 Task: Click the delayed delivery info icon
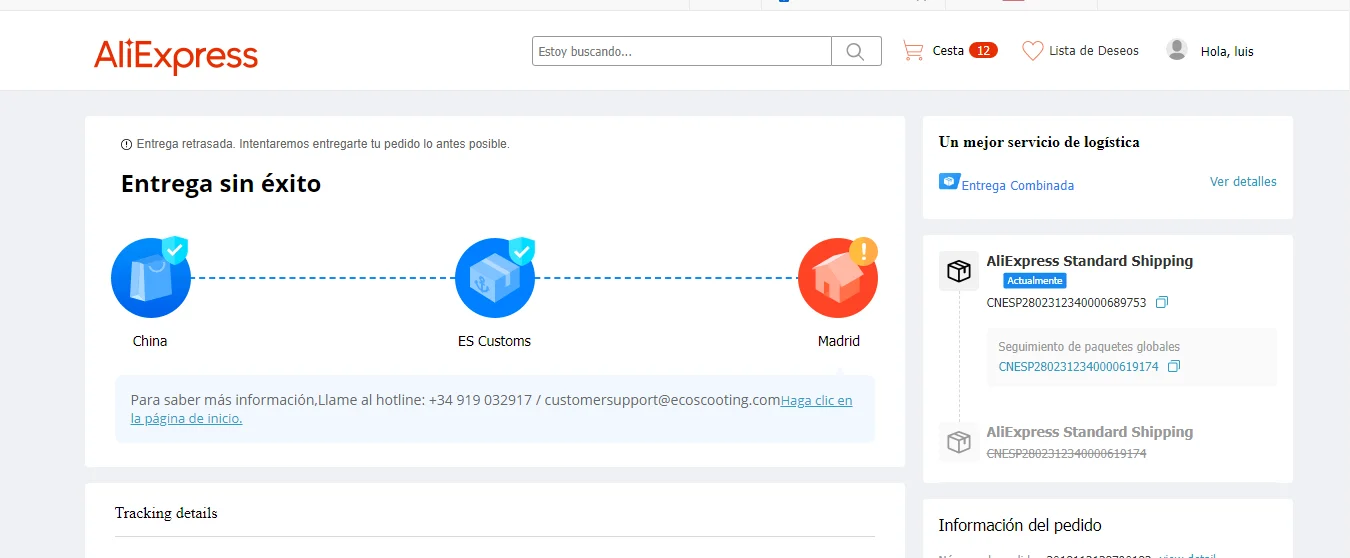click(x=126, y=145)
